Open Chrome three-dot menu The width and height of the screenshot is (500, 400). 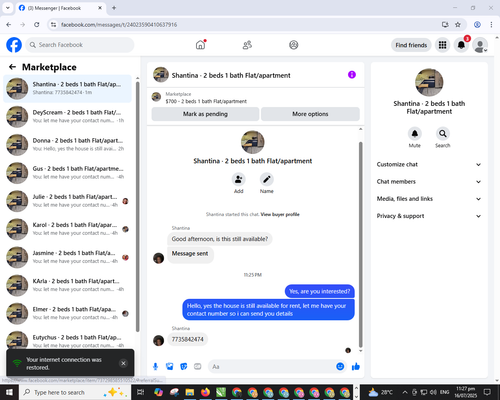tap(491, 25)
